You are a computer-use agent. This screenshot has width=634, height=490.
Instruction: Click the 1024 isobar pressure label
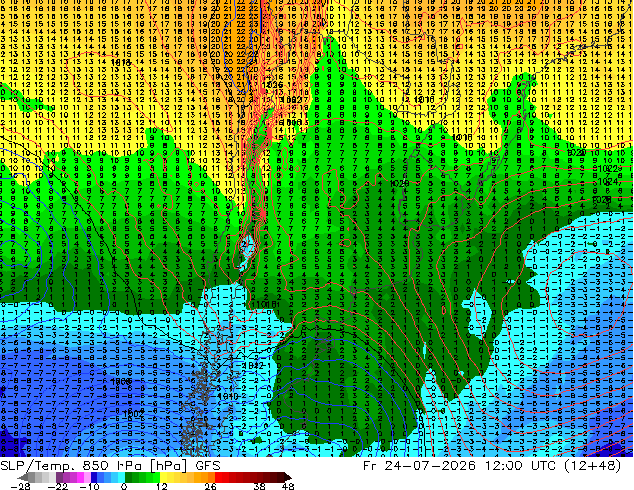click(x=608, y=182)
